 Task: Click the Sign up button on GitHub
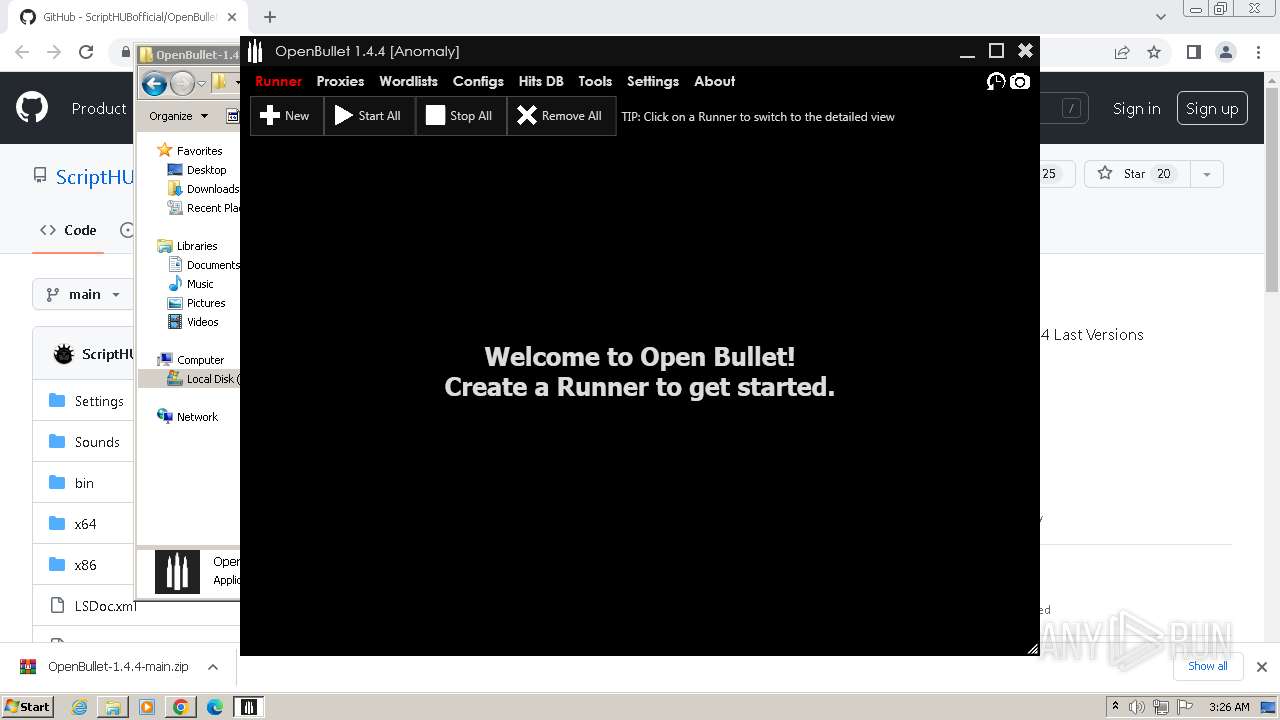click(x=1212, y=109)
